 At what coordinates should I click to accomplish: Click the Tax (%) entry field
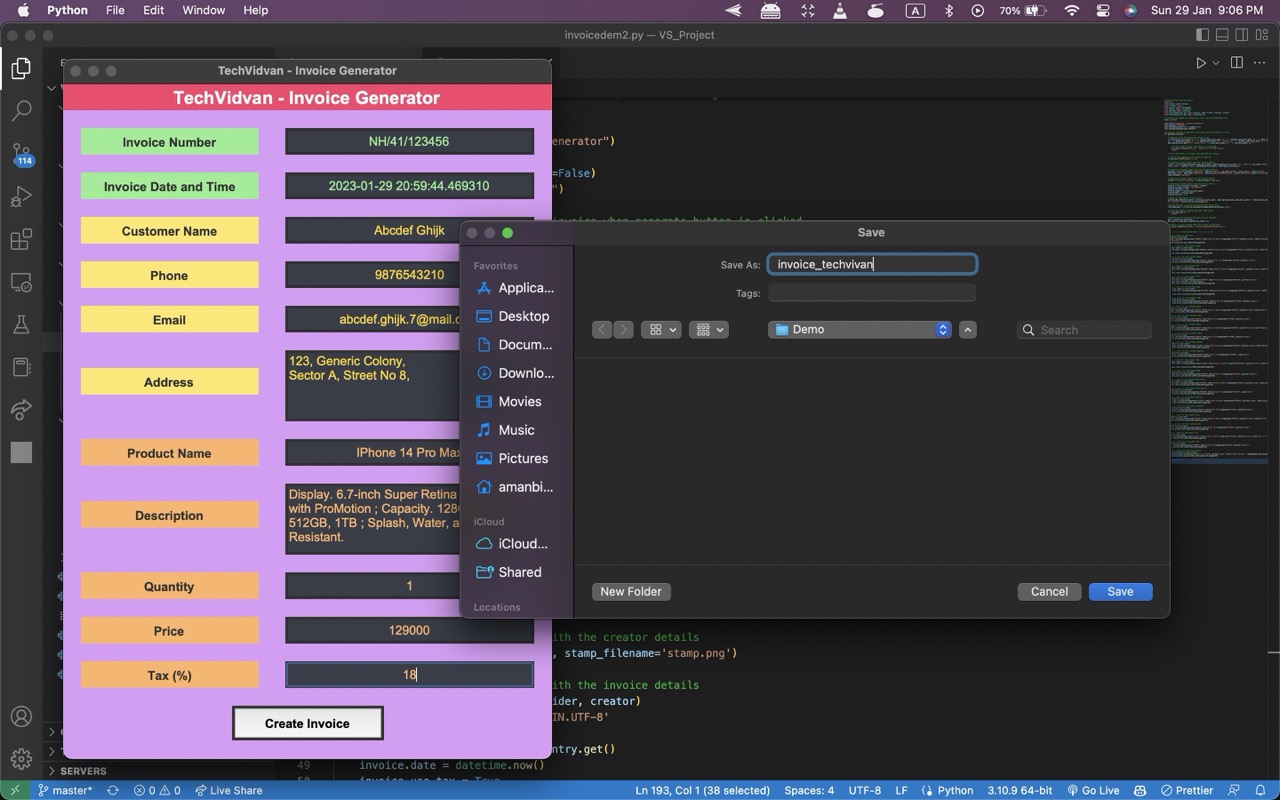(x=409, y=675)
